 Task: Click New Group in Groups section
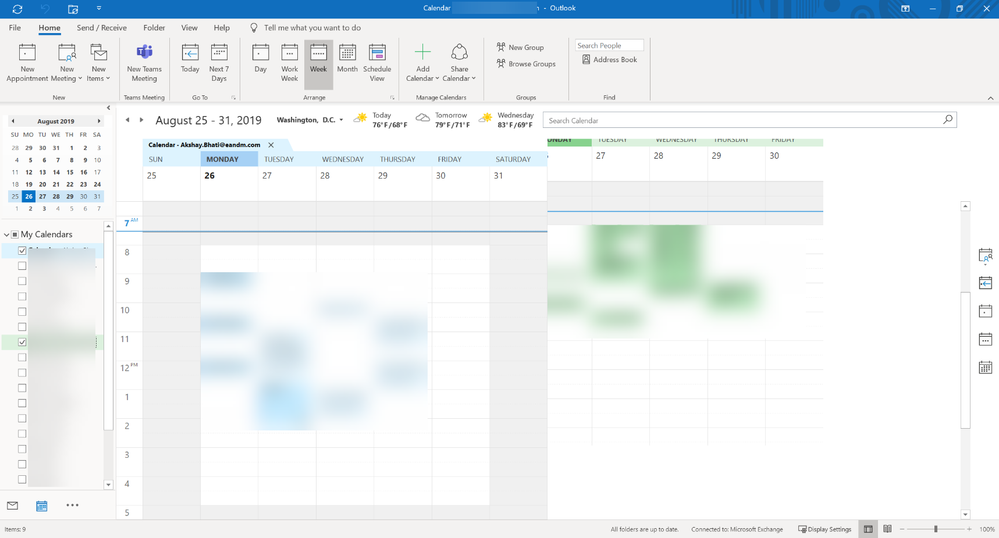click(x=520, y=47)
